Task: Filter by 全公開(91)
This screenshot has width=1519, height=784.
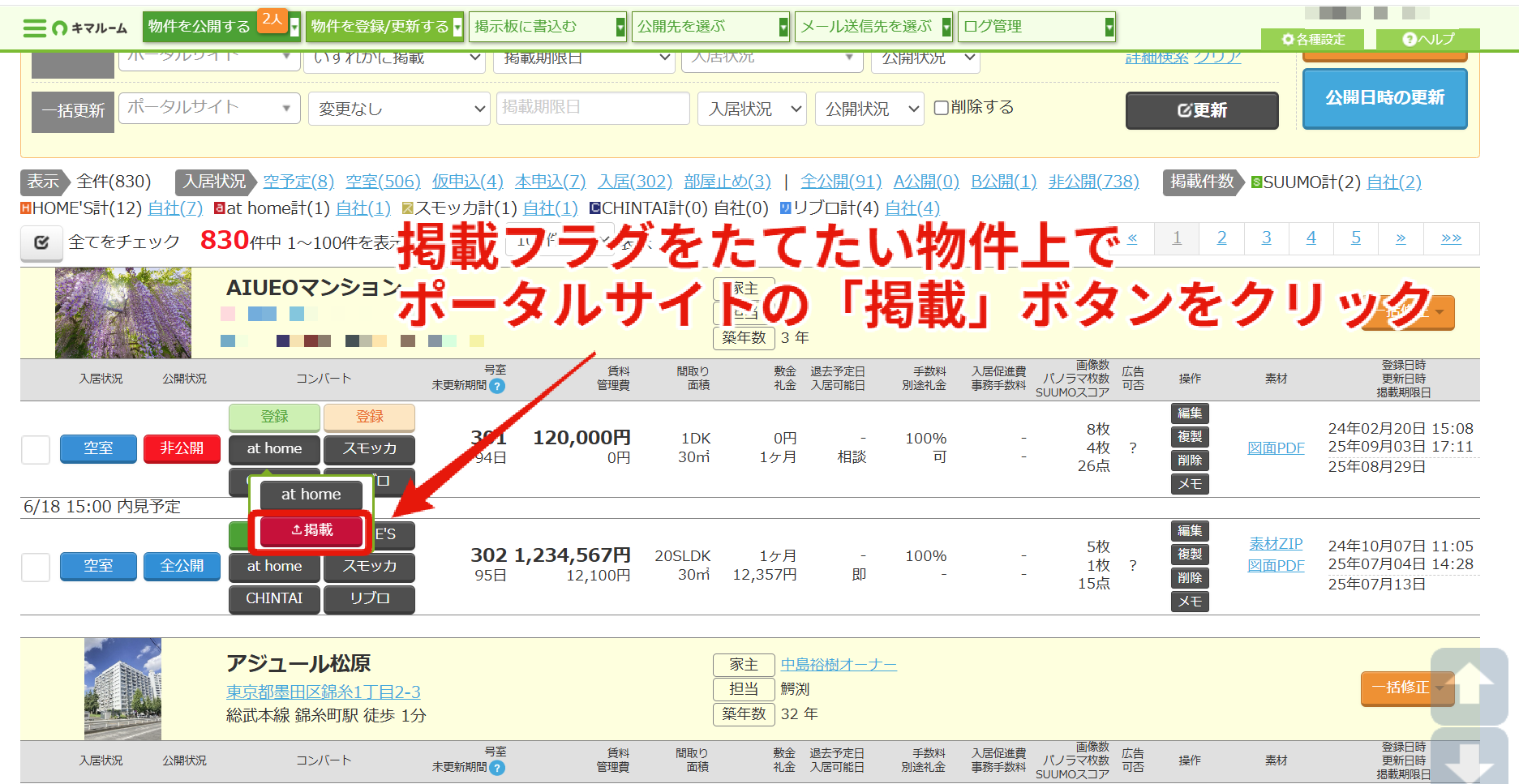Action: tap(841, 182)
